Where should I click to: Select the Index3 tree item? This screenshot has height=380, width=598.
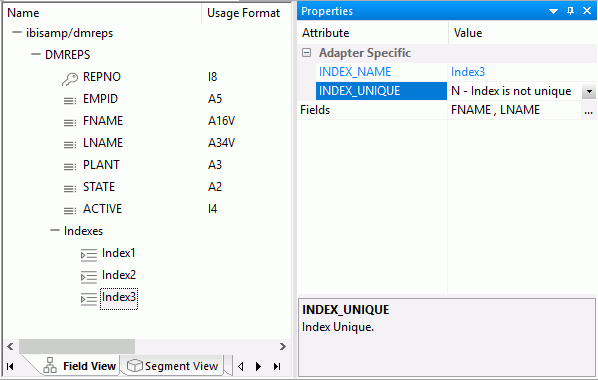(119, 297)
